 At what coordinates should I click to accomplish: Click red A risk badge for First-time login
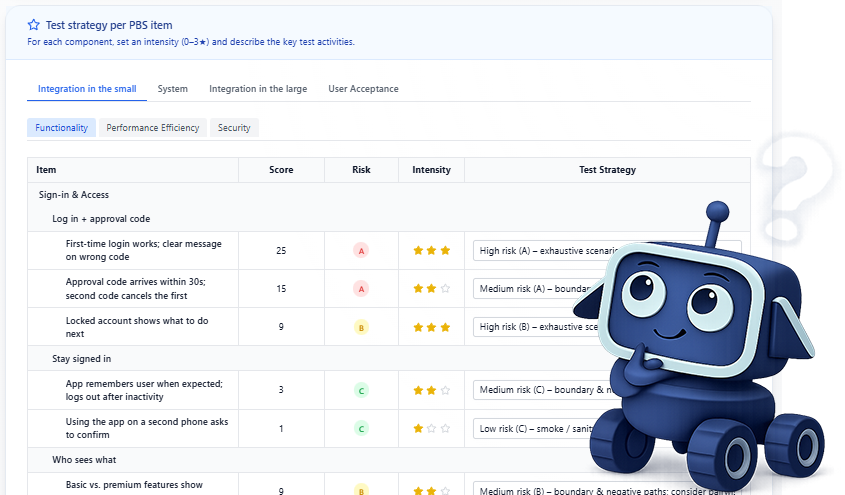(x=361, y=251)
